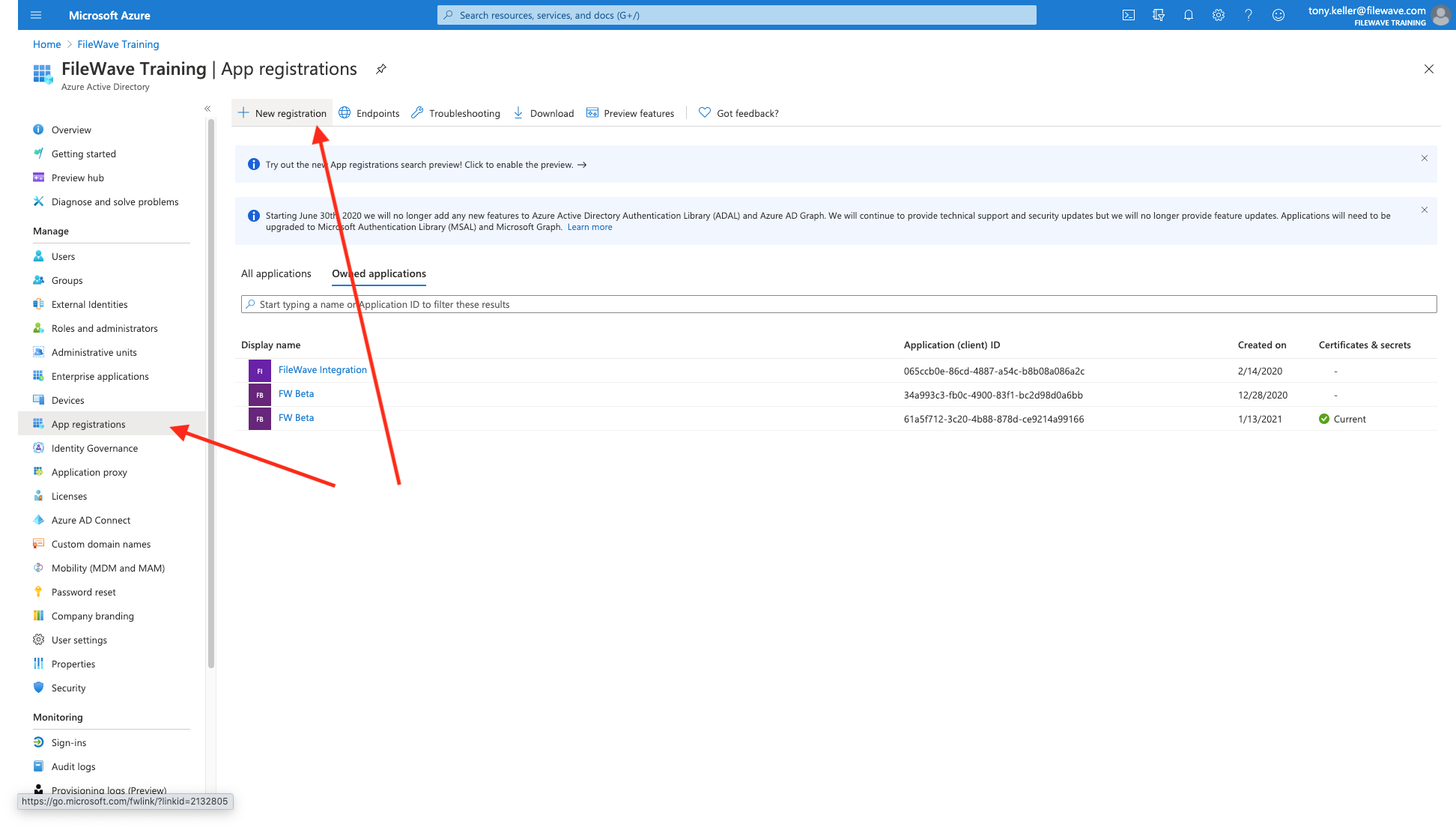Viewport: 1456px width, 830px height.
Task: Open Getting started in the sidebar
Action: [x=84, y=154]
